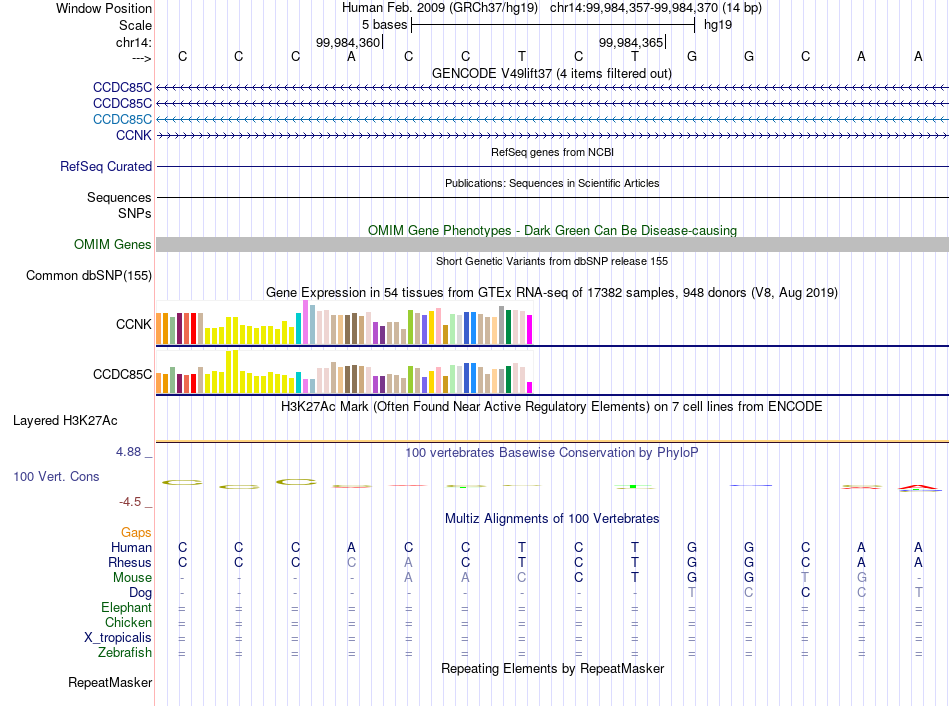
Task: Open the GTEx Gene Expression track title
Action: tap(552, 292)
